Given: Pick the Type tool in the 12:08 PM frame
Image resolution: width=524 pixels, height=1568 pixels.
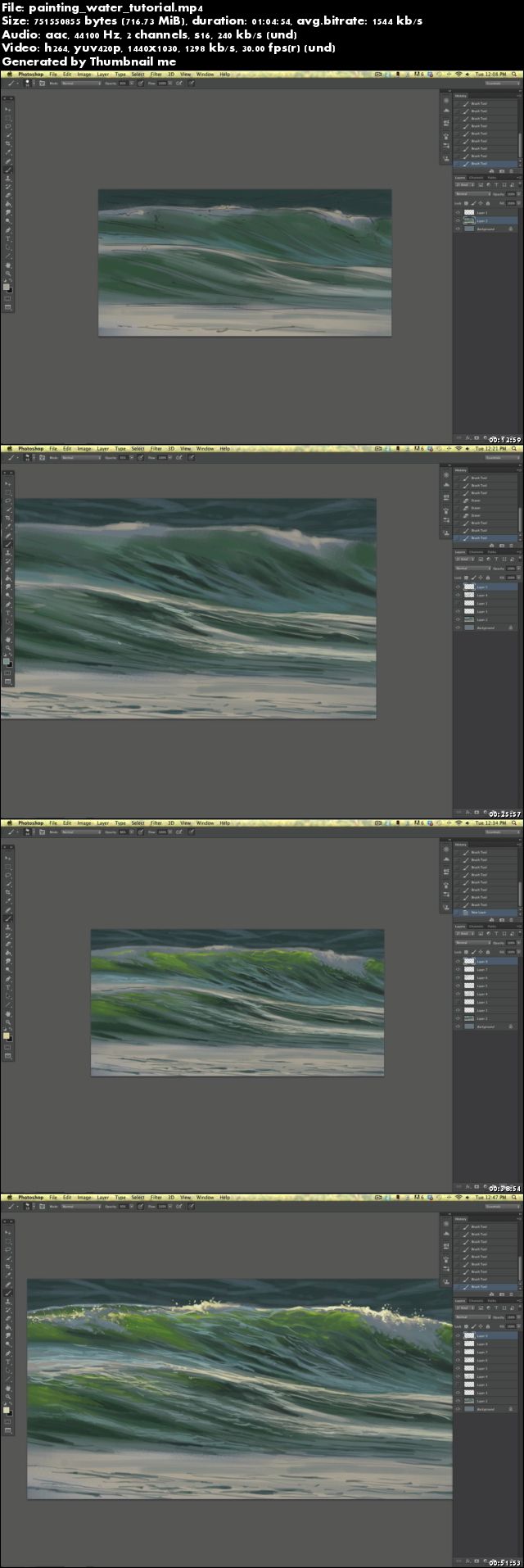Looking at the screenshot, I should pos(8,238).
